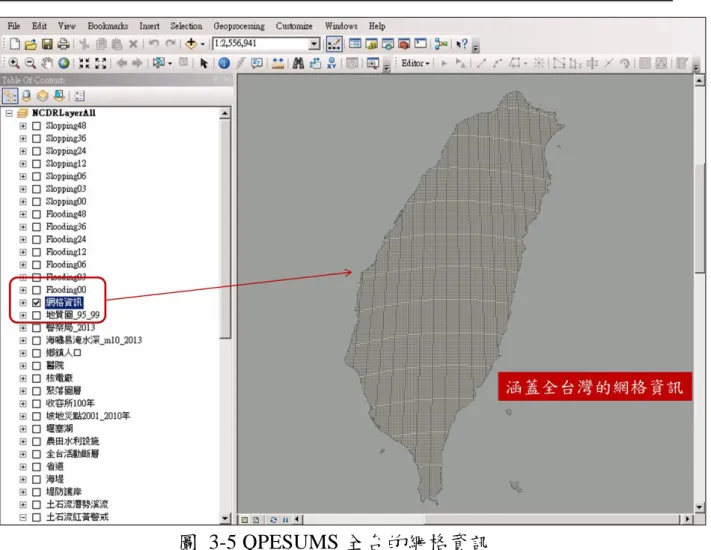The image size is (711, 550).
Task: Open the ModelBuilder window icon
Action: pos(440,44)
